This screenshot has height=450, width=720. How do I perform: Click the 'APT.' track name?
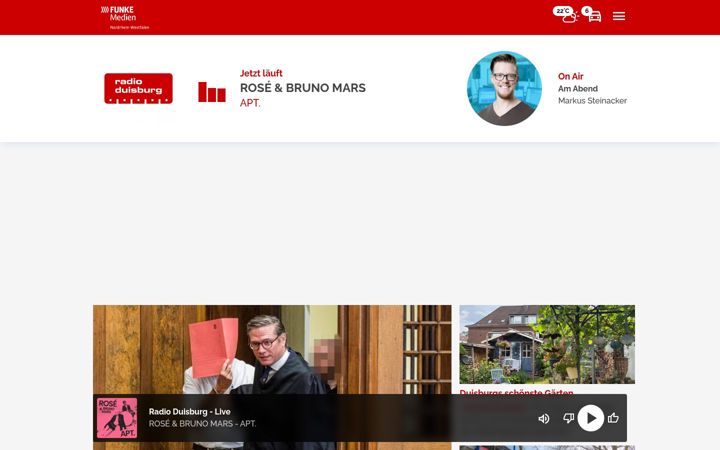coord(250,103)
